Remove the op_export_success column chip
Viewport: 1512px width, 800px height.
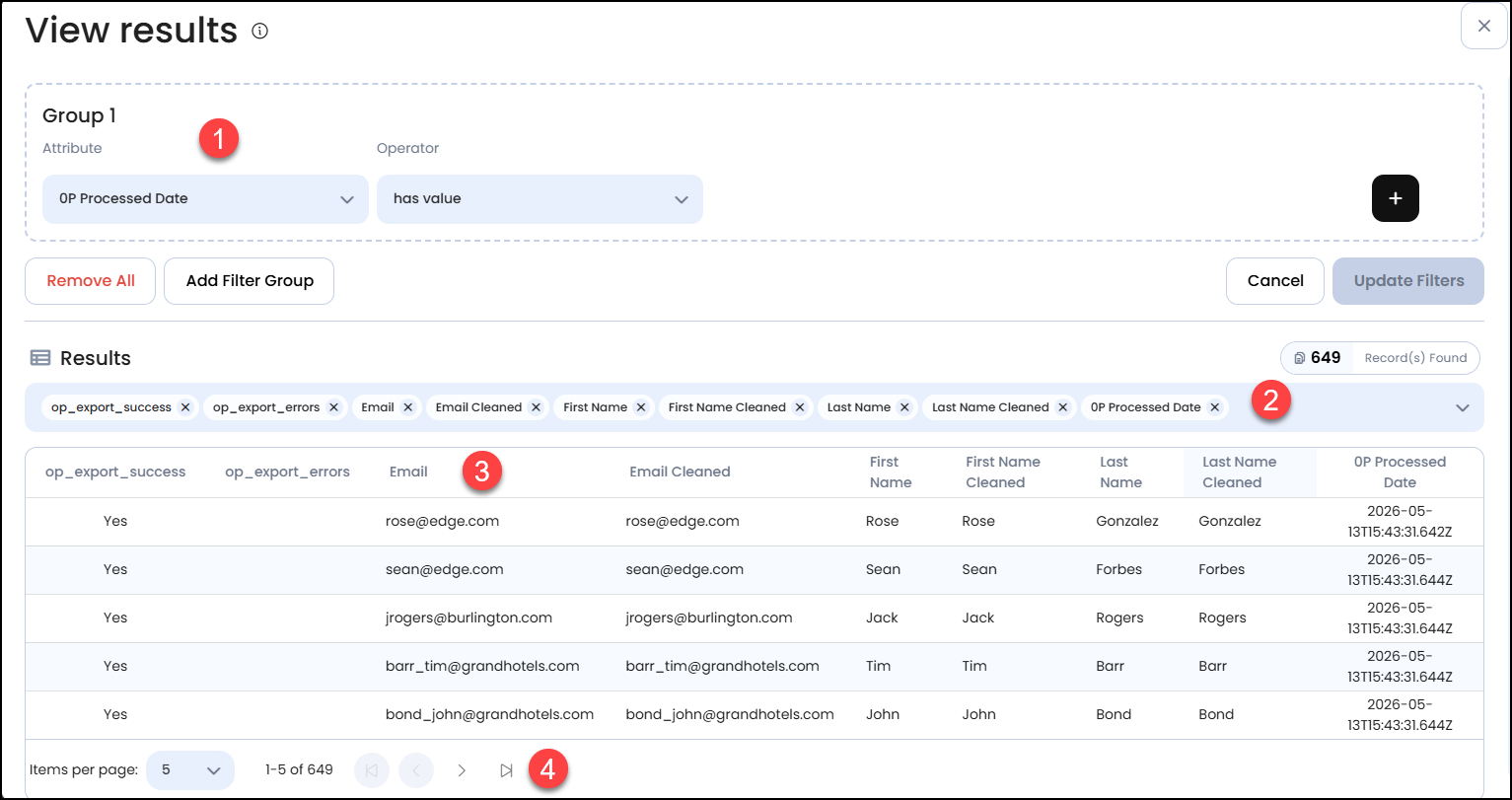(185, 407)
